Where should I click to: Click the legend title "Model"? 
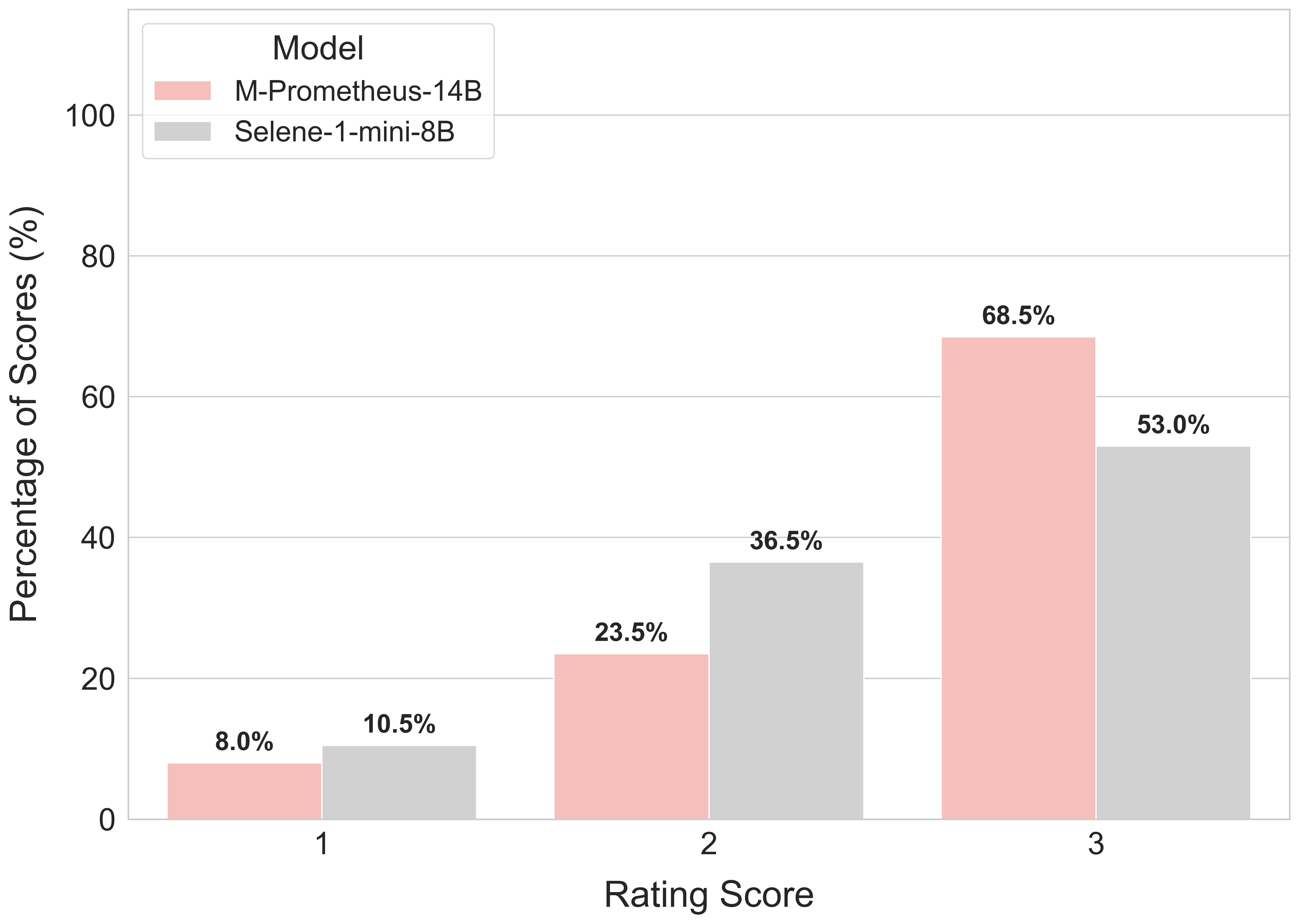(x=317, y=48)
